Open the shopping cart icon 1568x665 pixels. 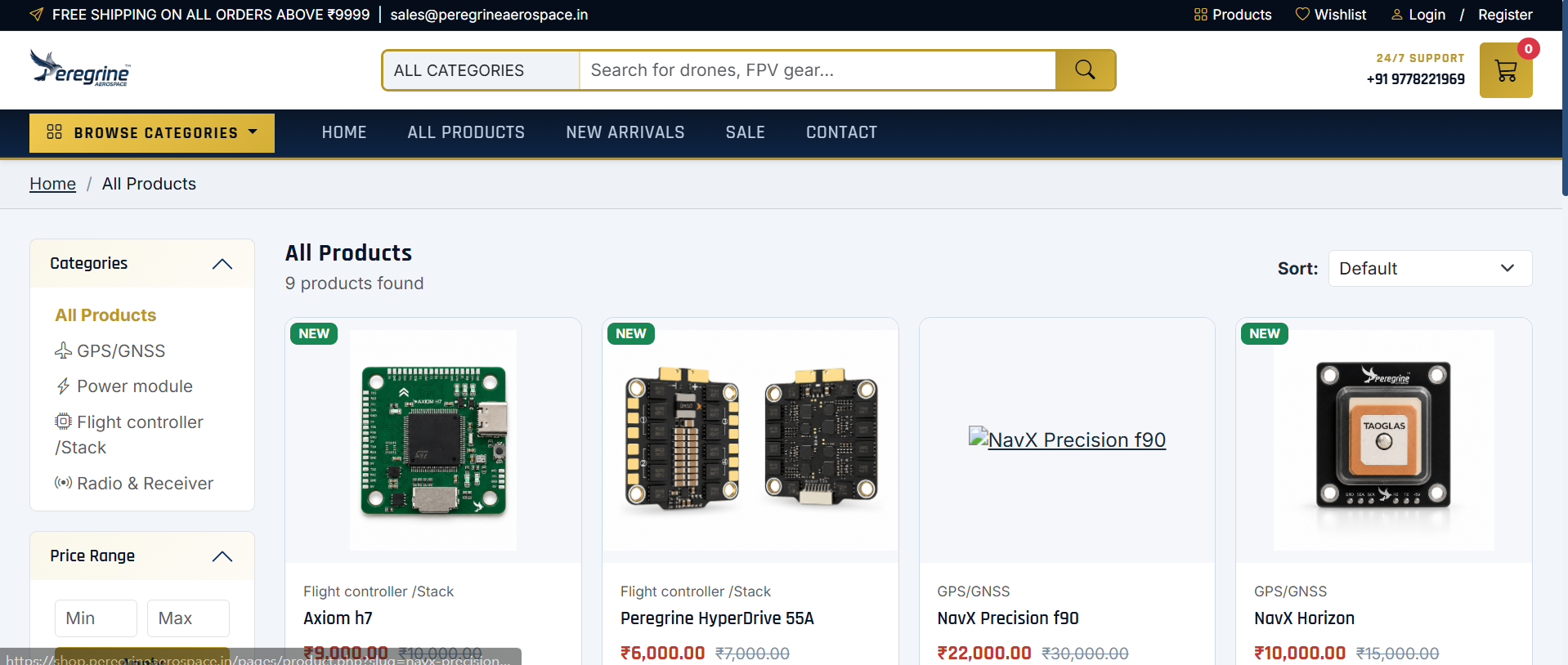[x=1506, y=71]
